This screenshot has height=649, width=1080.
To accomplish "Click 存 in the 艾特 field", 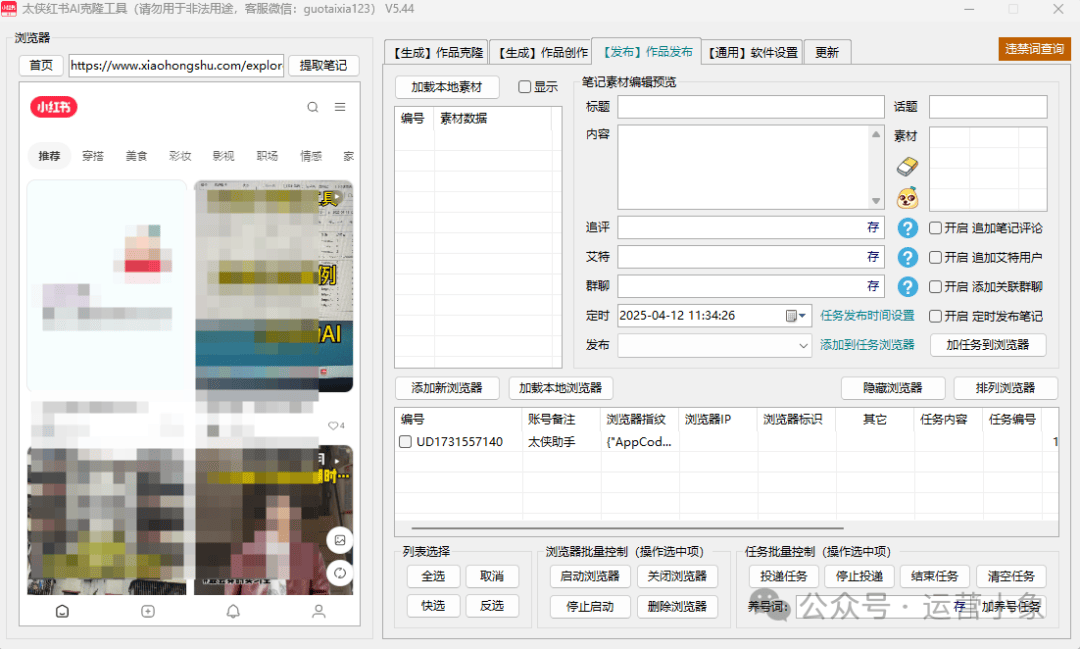I will pyautogui.click(x=873, y=257).
